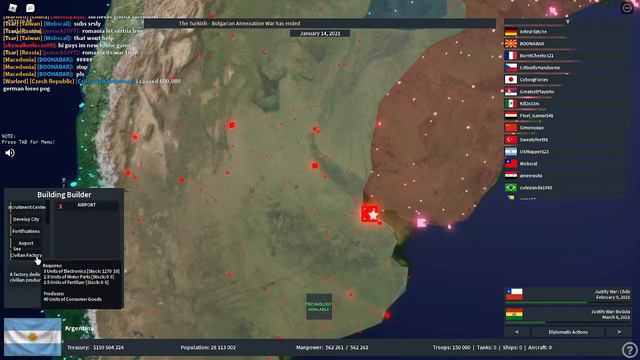Click the Treasury amount in status bar

pyautogui.click(x=96, y=347)
